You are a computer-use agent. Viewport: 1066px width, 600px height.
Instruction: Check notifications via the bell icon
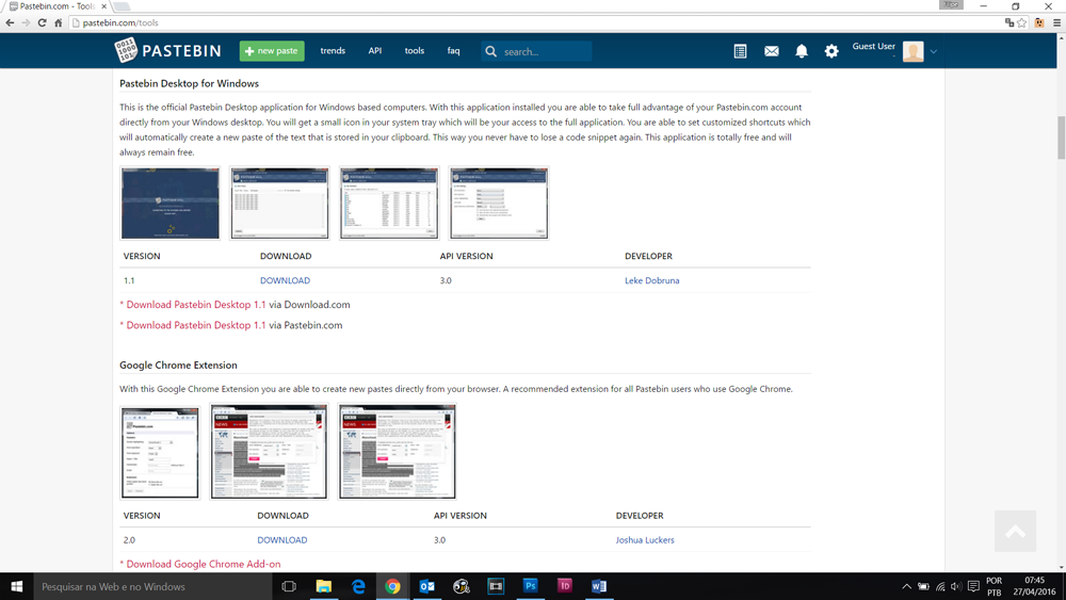[x=801, y=50]
